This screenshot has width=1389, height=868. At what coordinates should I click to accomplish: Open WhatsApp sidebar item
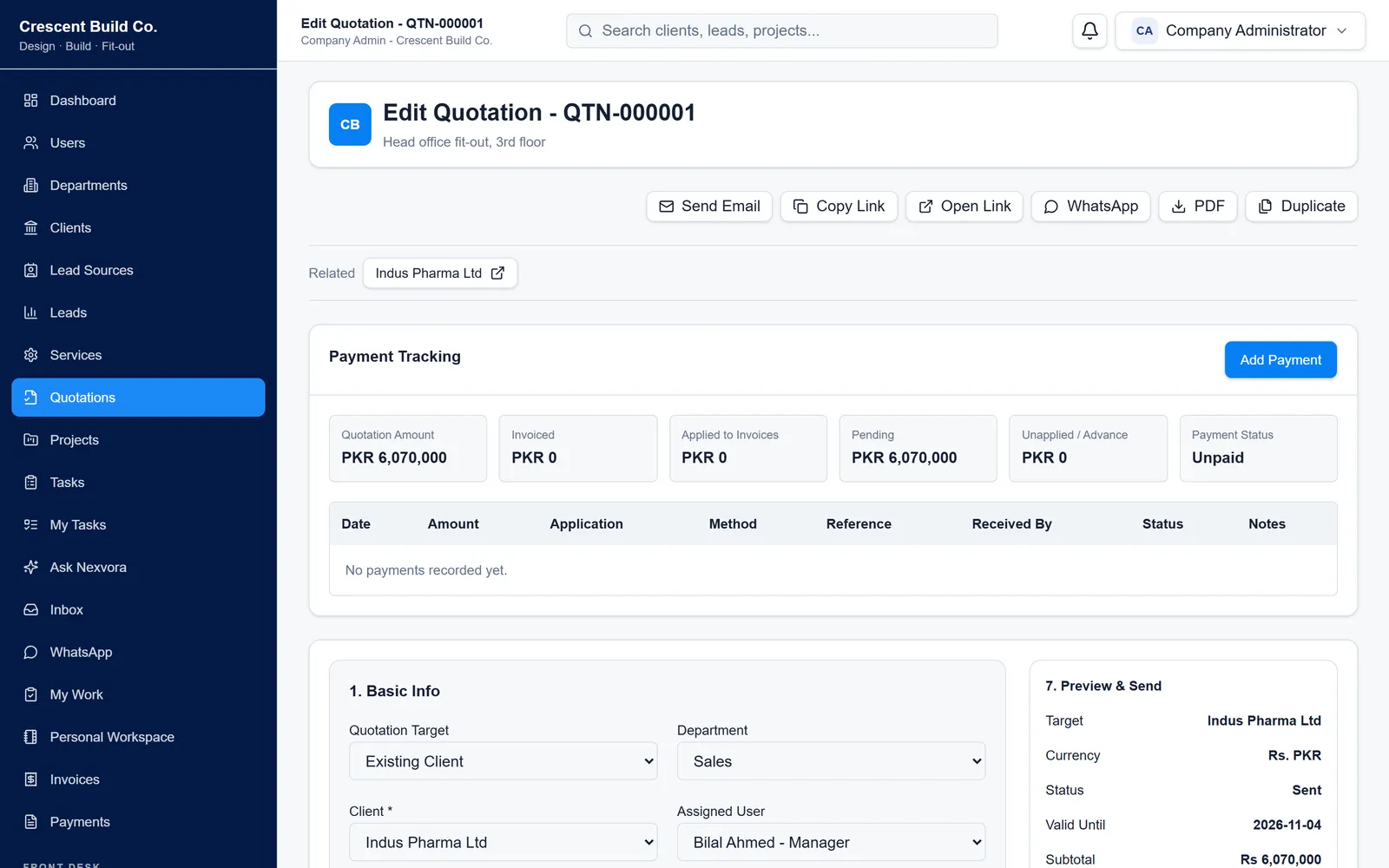(138, 653)
